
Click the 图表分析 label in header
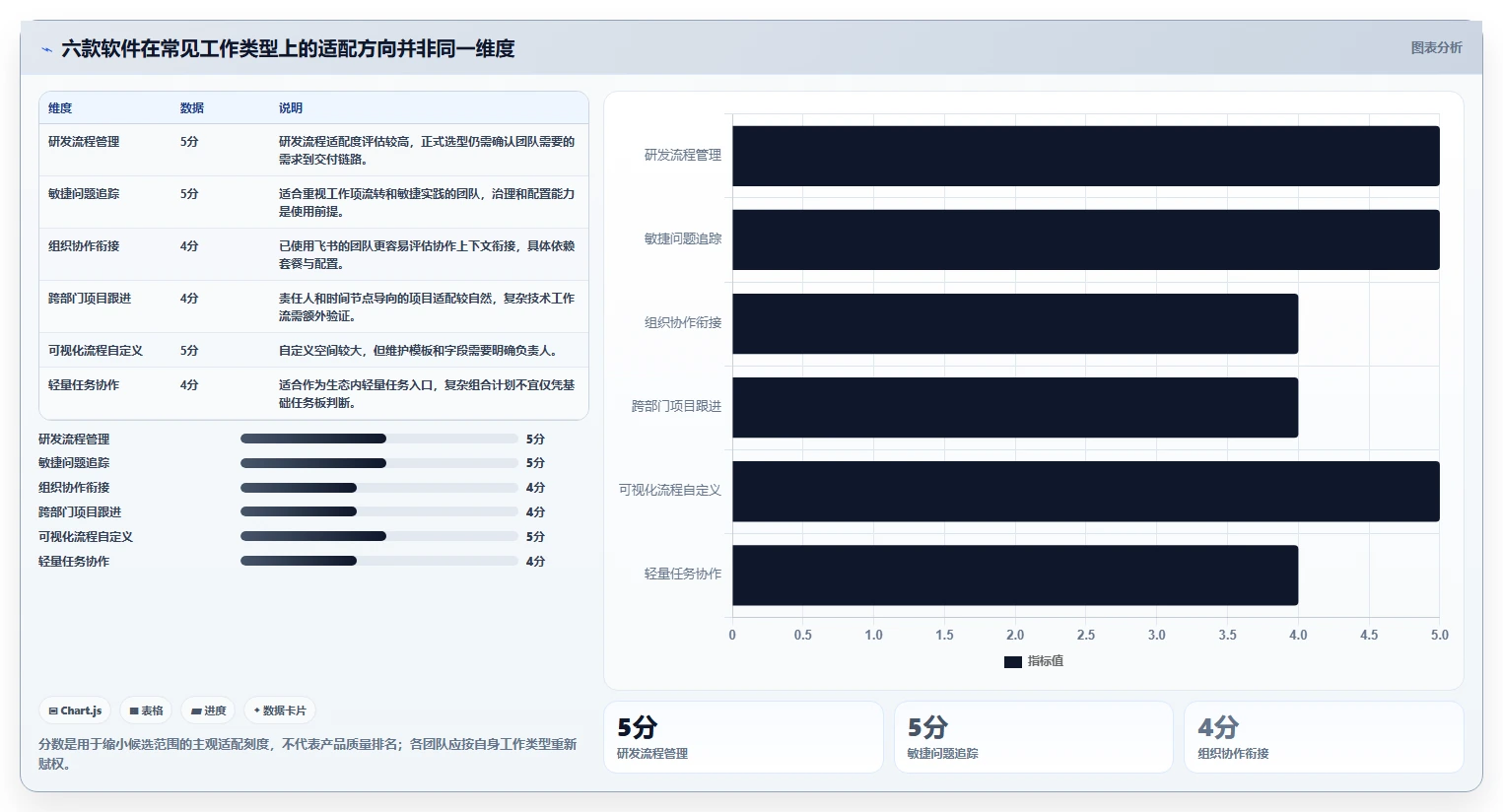(x=1436, y=47)
